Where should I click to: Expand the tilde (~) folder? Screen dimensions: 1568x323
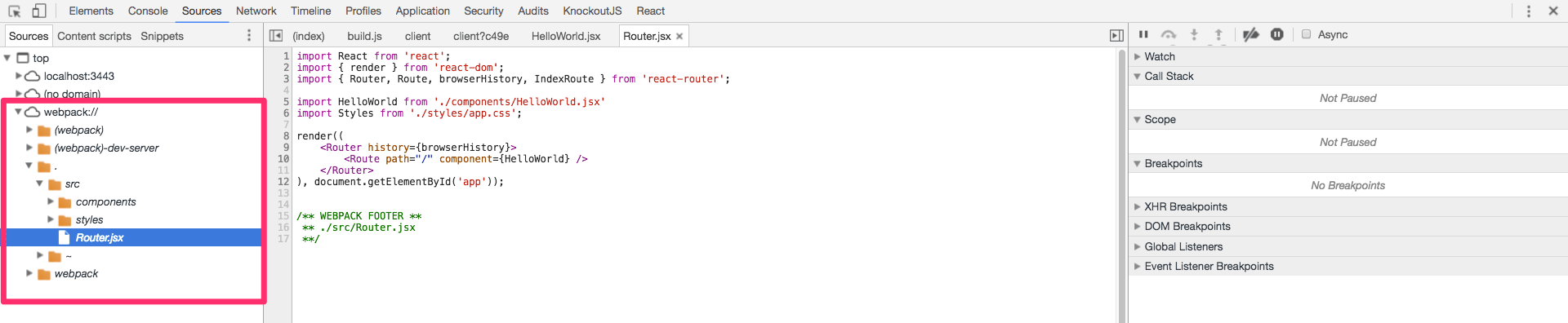[40, 255]
